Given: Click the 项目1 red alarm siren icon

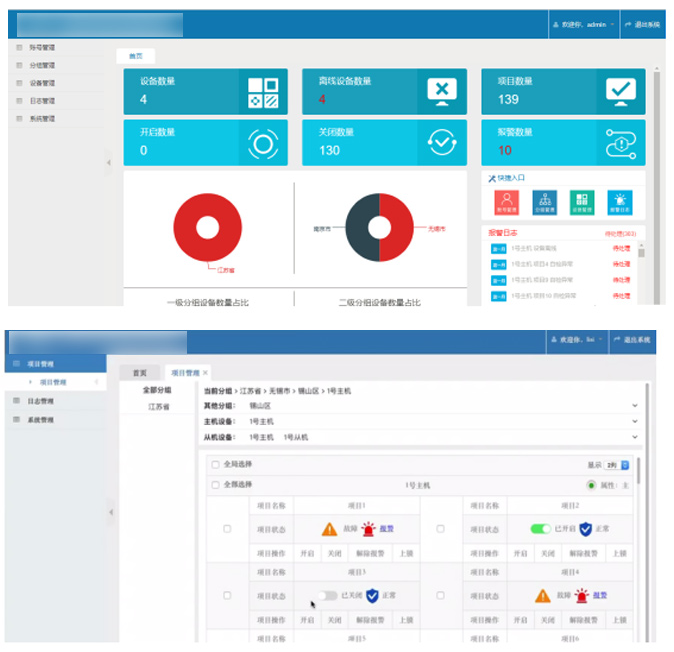Looking at the screenshot, I should [368, 529].
